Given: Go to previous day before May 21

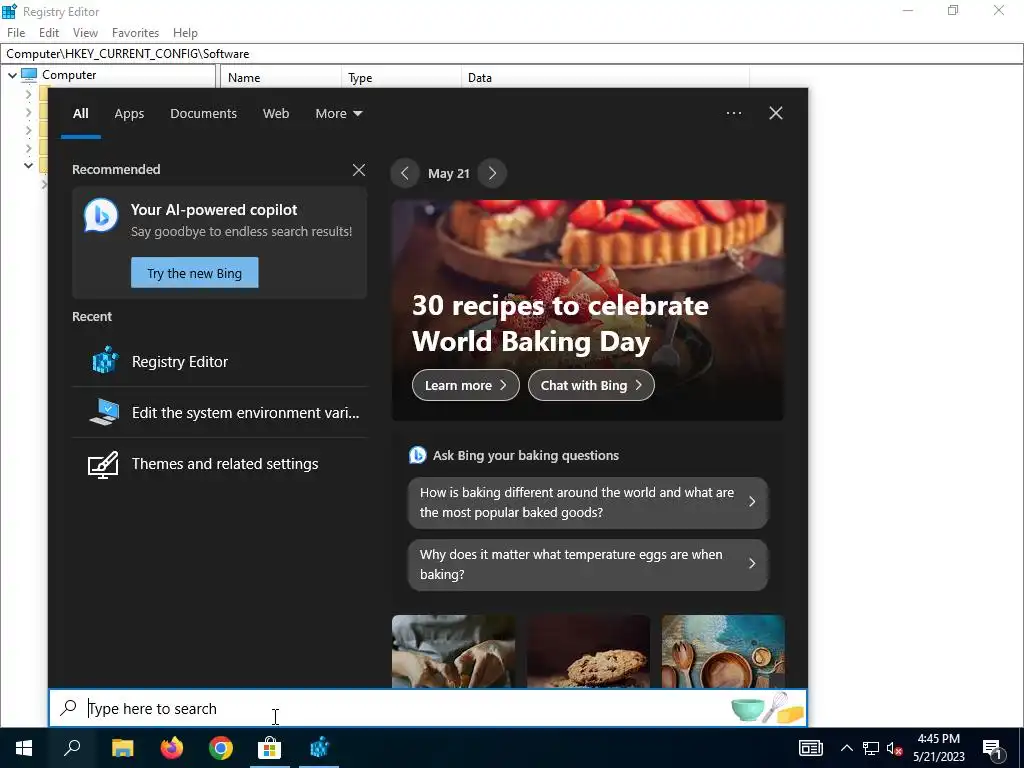Looking at the screenshot, I should (405, 173).
